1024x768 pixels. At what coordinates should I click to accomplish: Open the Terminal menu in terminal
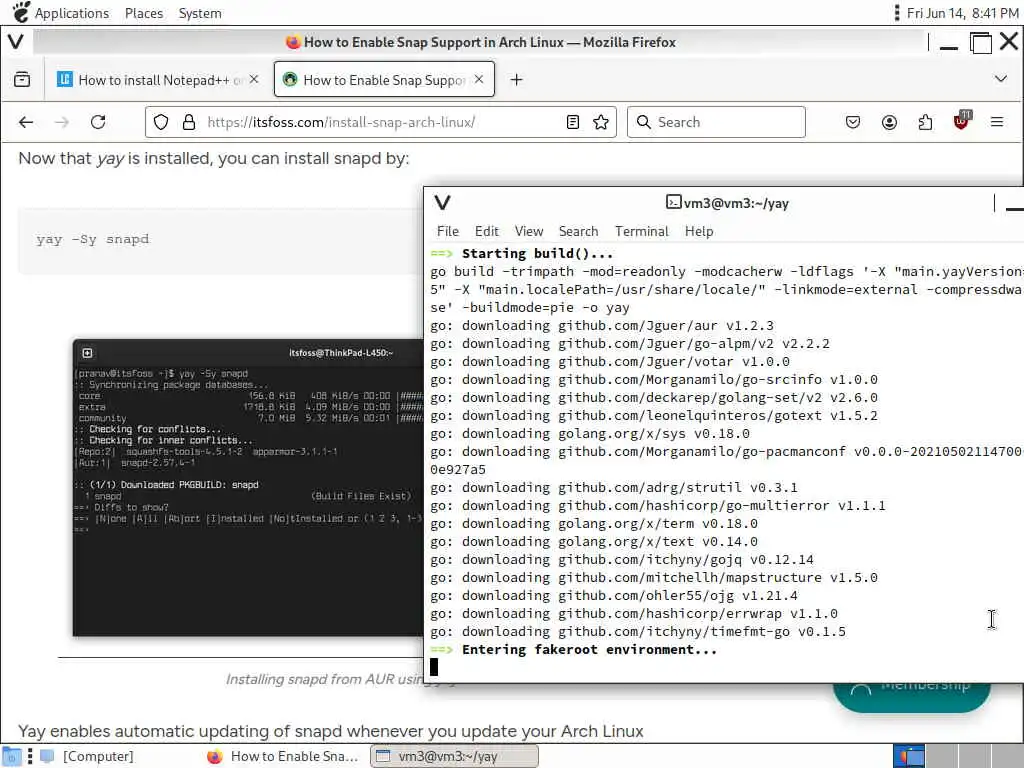pos(642,231)
